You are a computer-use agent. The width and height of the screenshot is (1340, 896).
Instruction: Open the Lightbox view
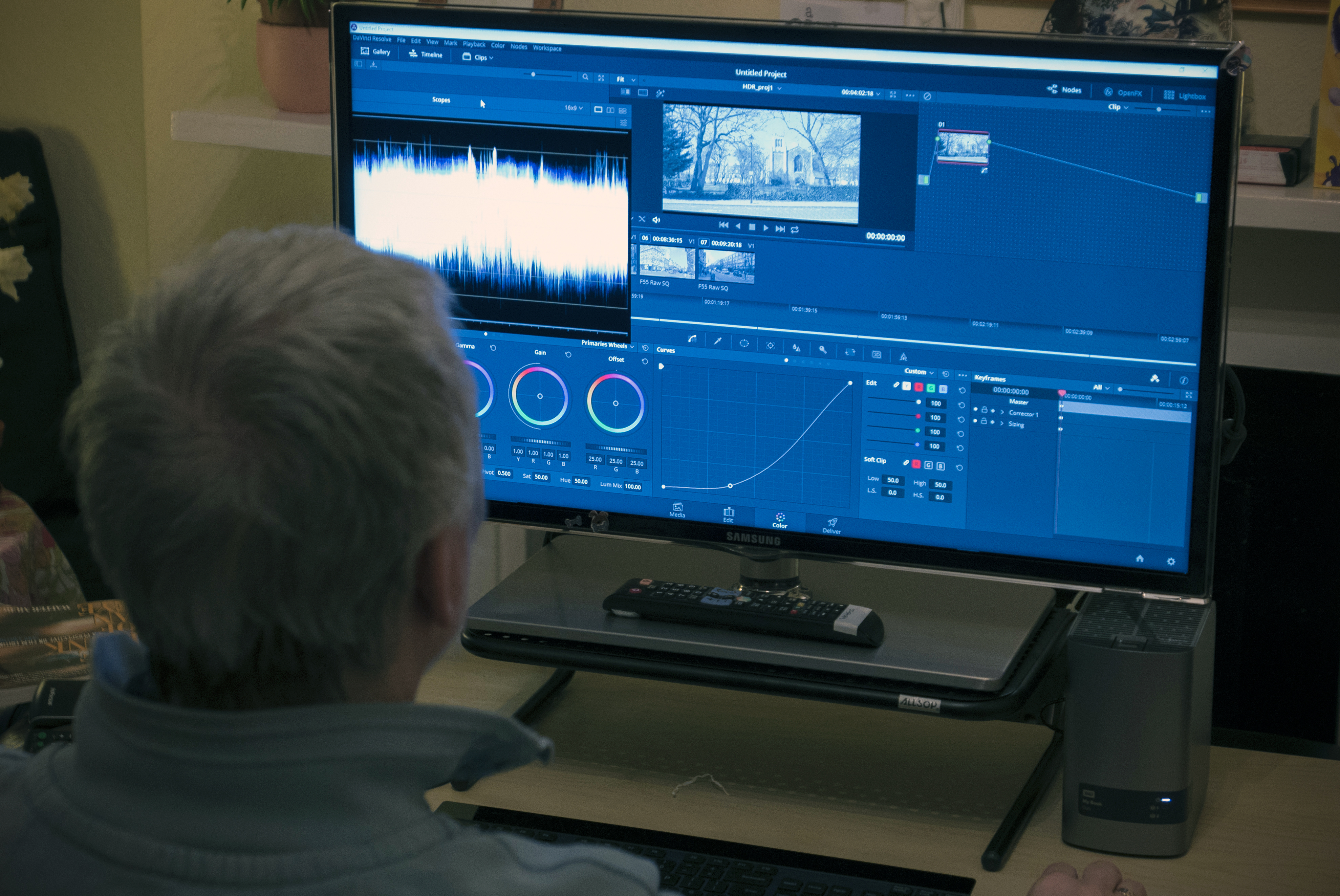click(1185, 95)
